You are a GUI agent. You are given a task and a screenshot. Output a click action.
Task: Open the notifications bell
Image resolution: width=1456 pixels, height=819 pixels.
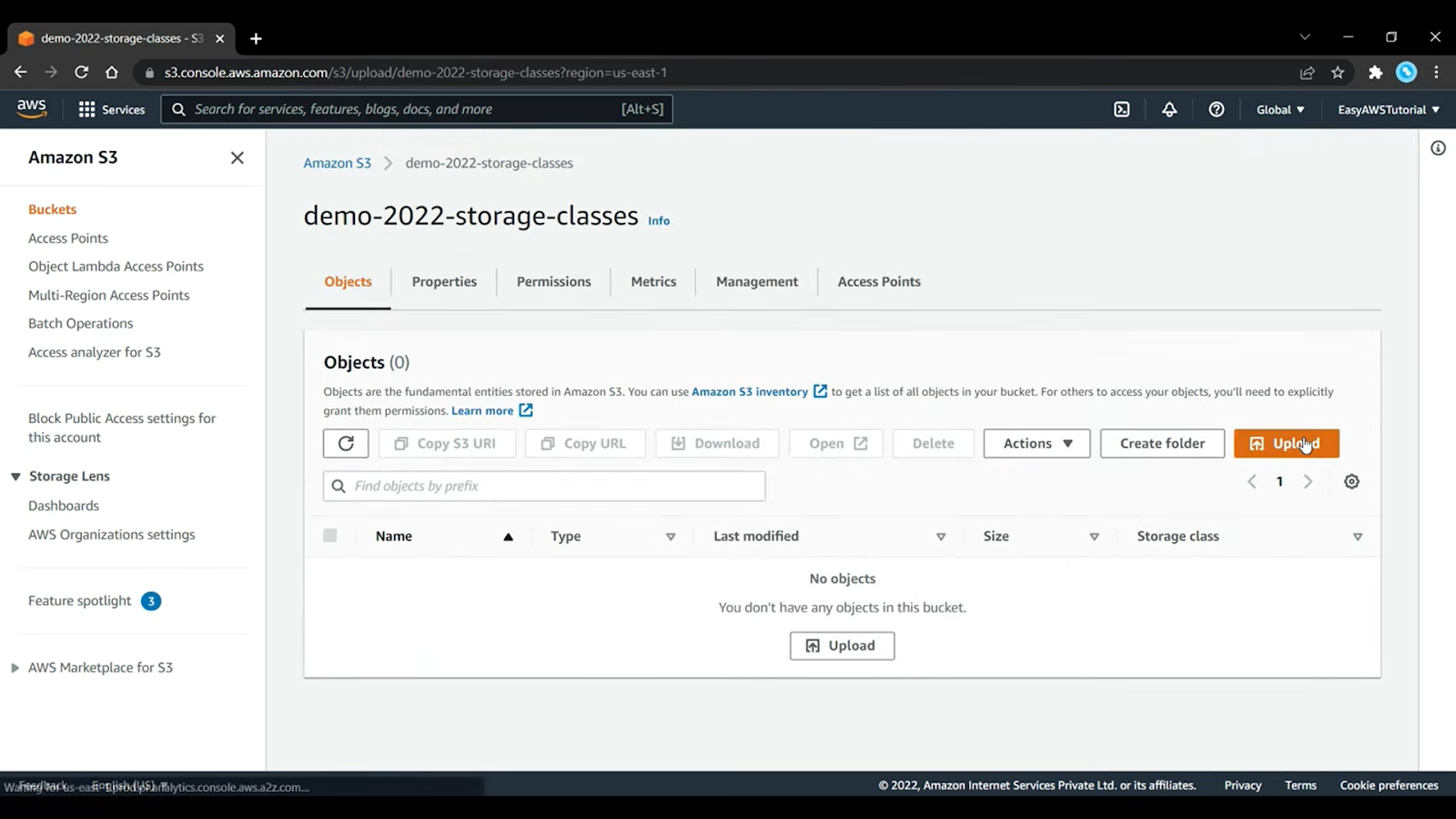pyautogui.click(x=1169, y=109)
